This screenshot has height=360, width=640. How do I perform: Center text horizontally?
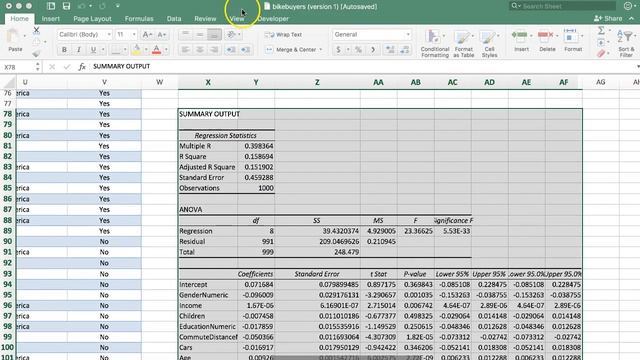coord(200,50)
